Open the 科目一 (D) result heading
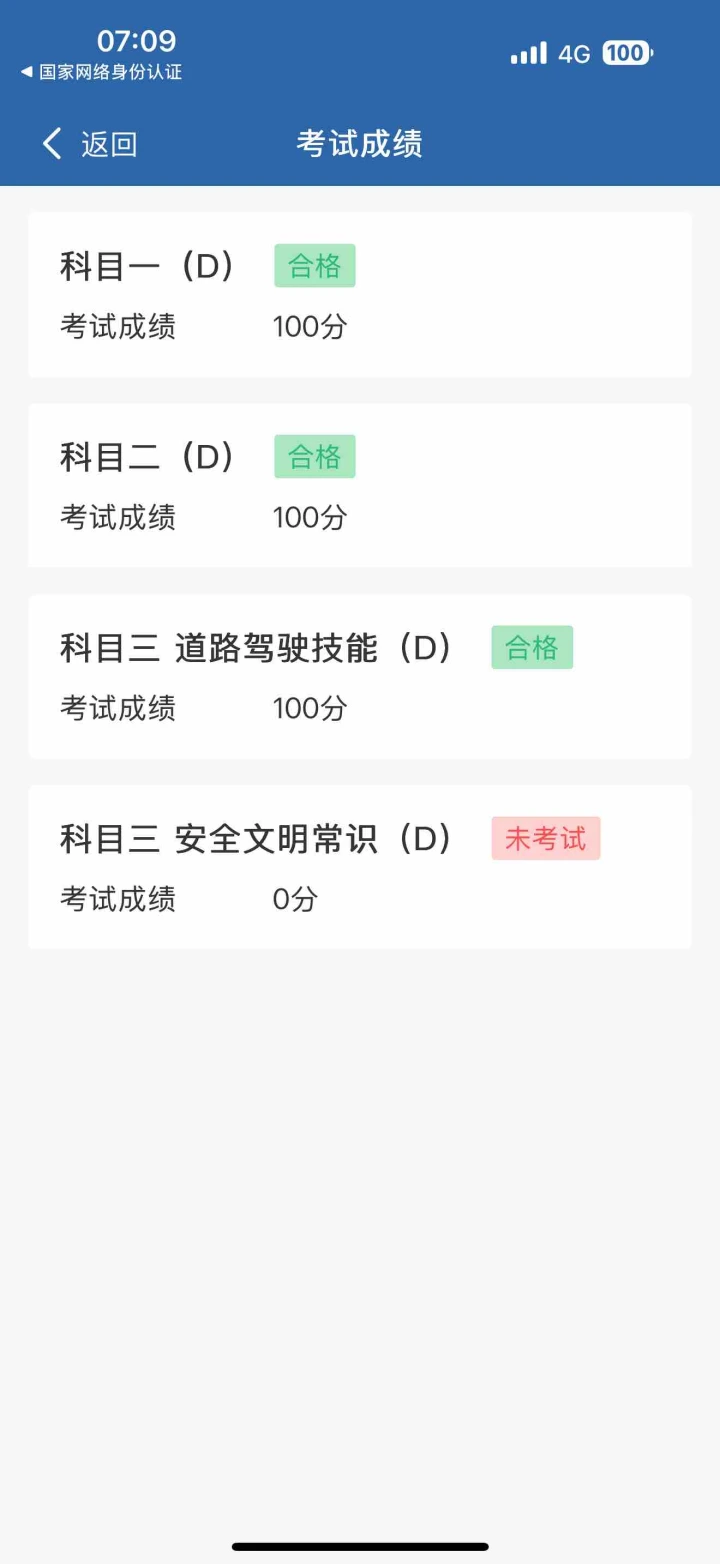Screen dimensions: 720x1564 click(x=148, y=266)
